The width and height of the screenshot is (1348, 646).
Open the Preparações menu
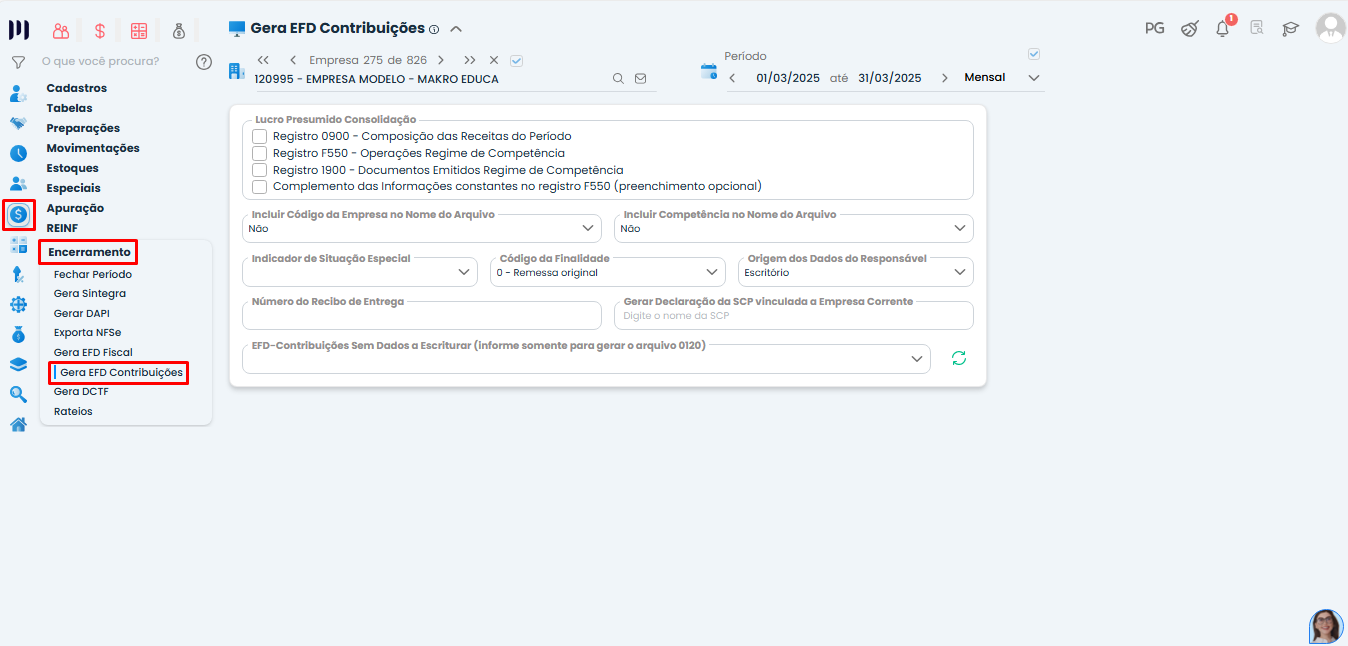click(83, 128)
